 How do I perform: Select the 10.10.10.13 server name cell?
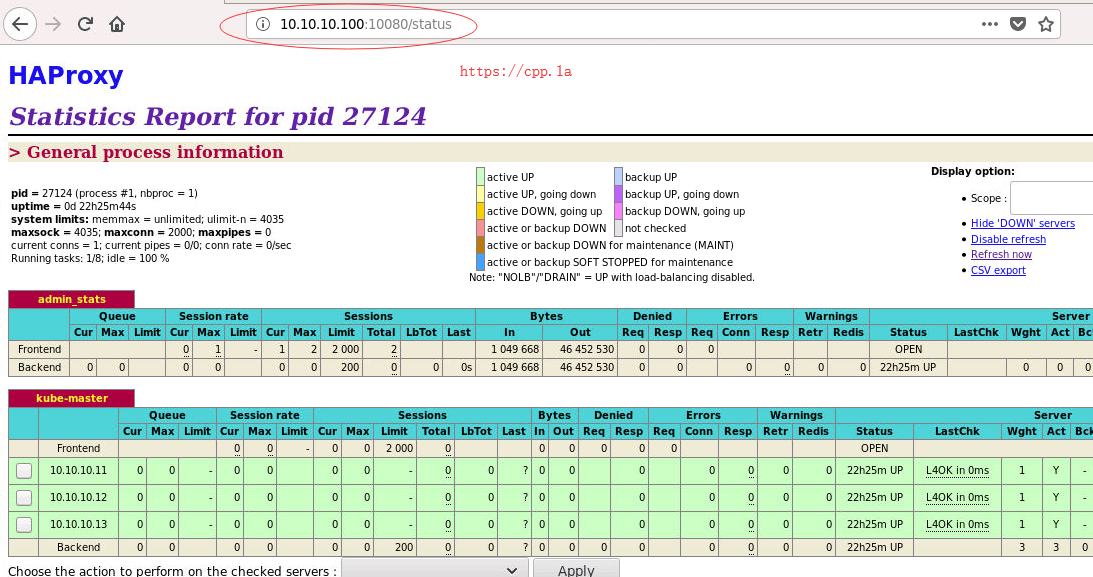click(x=78, y=524)
